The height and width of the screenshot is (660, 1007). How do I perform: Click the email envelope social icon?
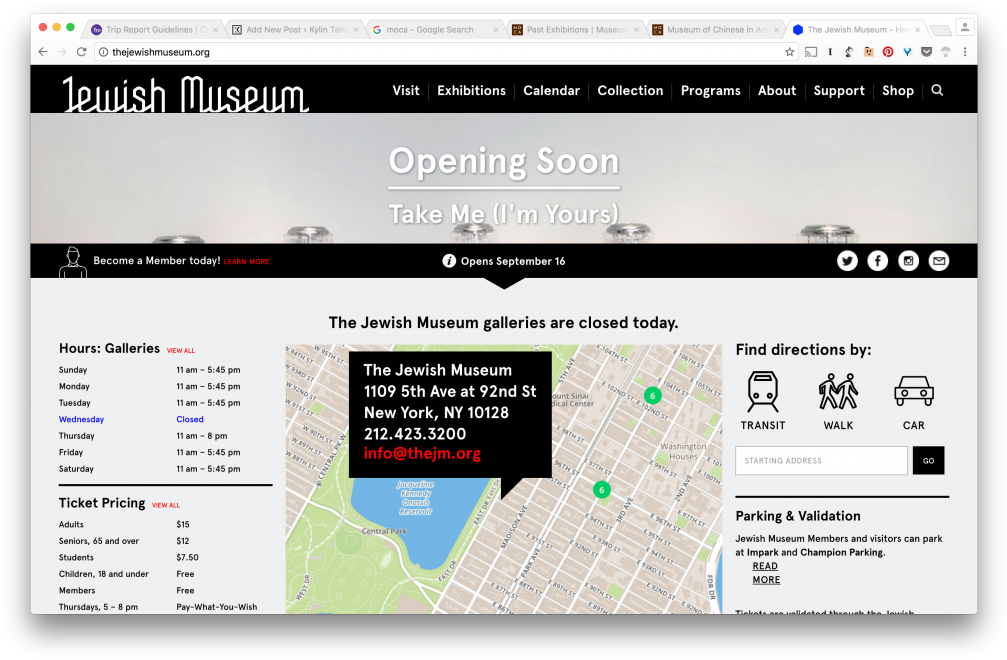coord(939,261)
